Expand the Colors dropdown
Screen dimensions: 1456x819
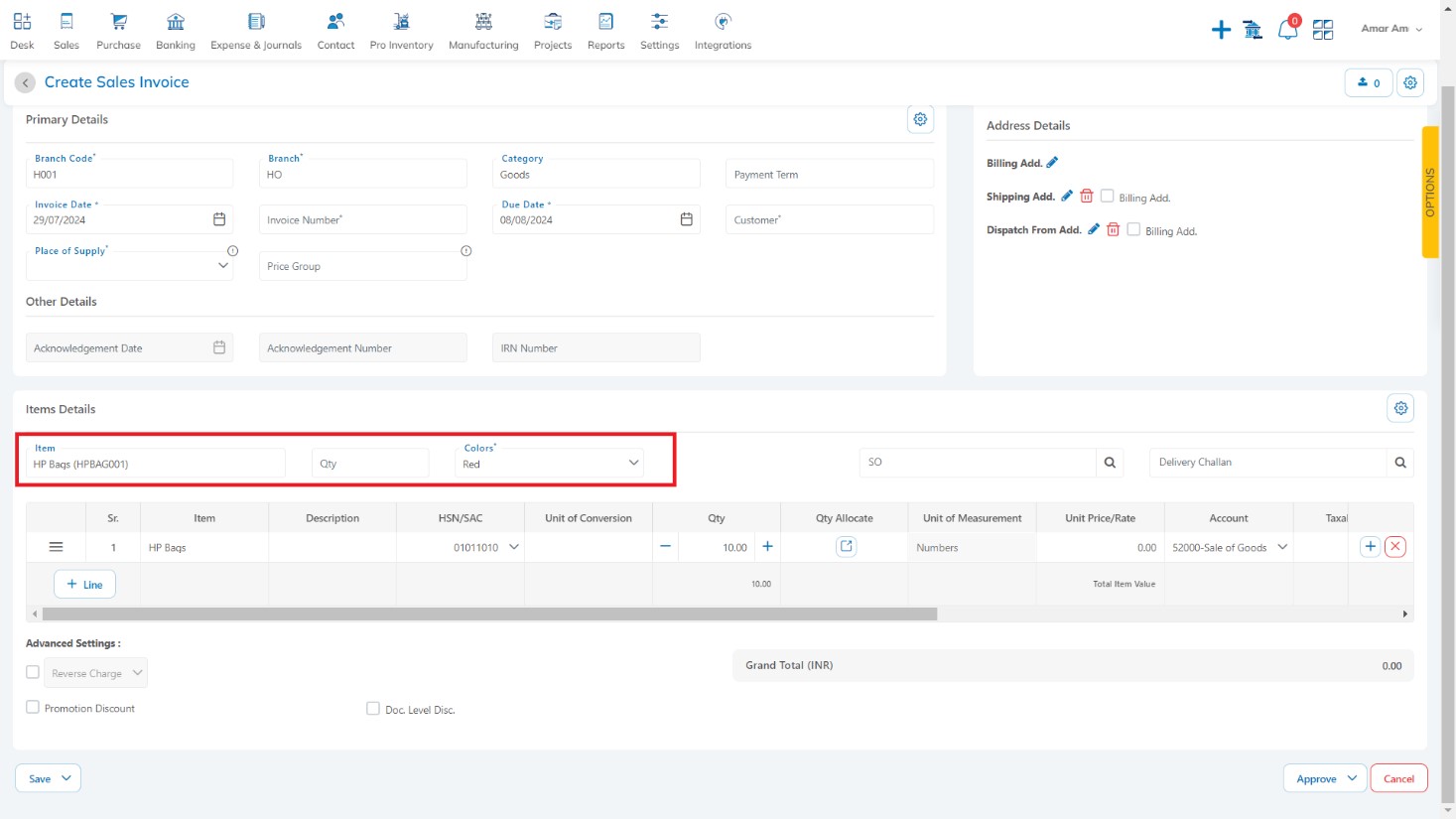click(x=633, y=463)
